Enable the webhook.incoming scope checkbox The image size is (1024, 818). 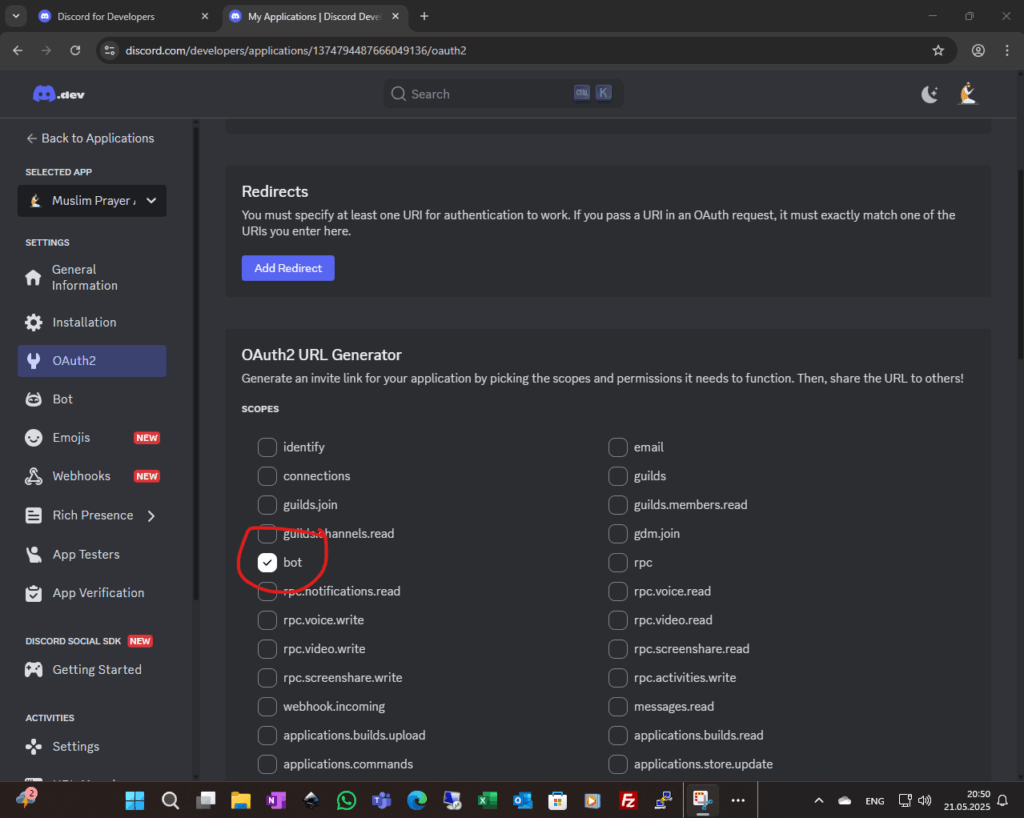(267, 706)
